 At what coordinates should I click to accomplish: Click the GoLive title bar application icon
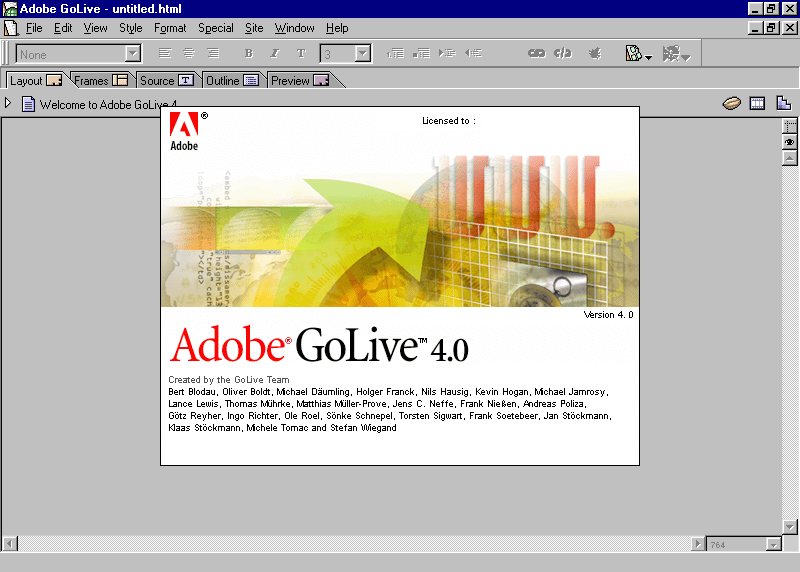pyautogui.click(x=10, y=9)
